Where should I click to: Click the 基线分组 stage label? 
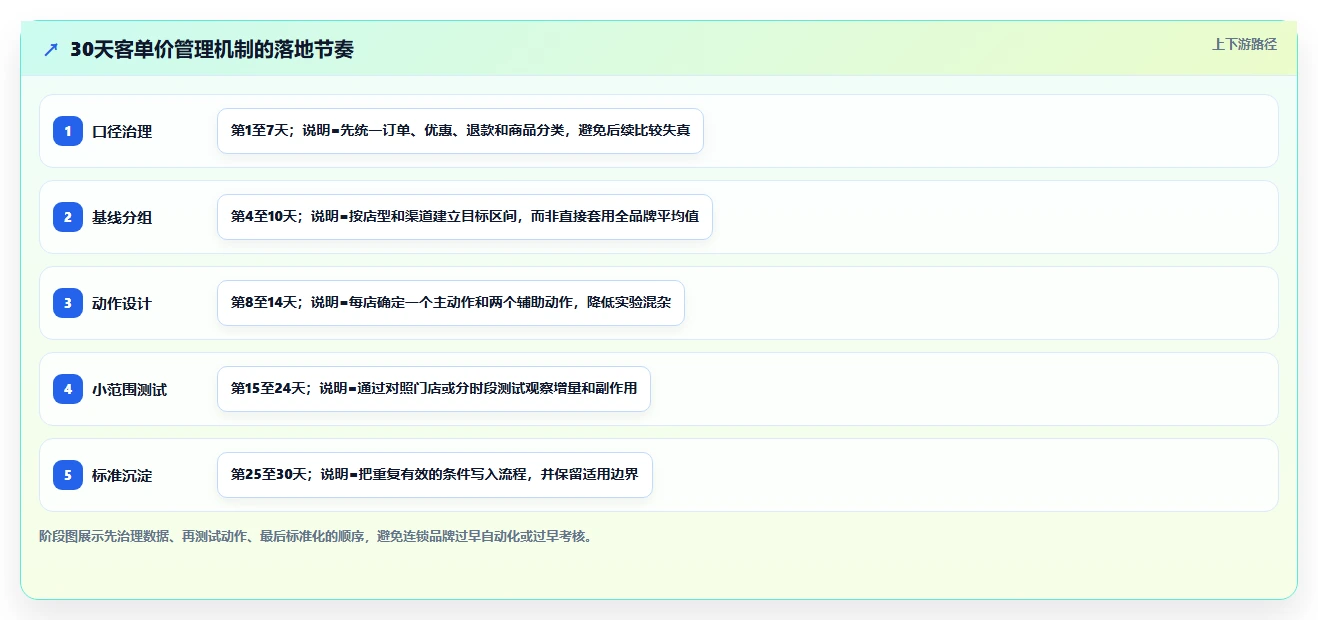(x=122, y=217)
